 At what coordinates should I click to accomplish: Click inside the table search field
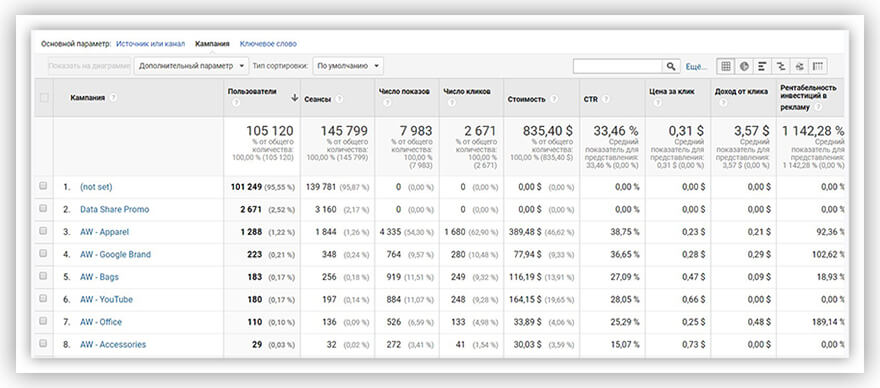[617, 66]
